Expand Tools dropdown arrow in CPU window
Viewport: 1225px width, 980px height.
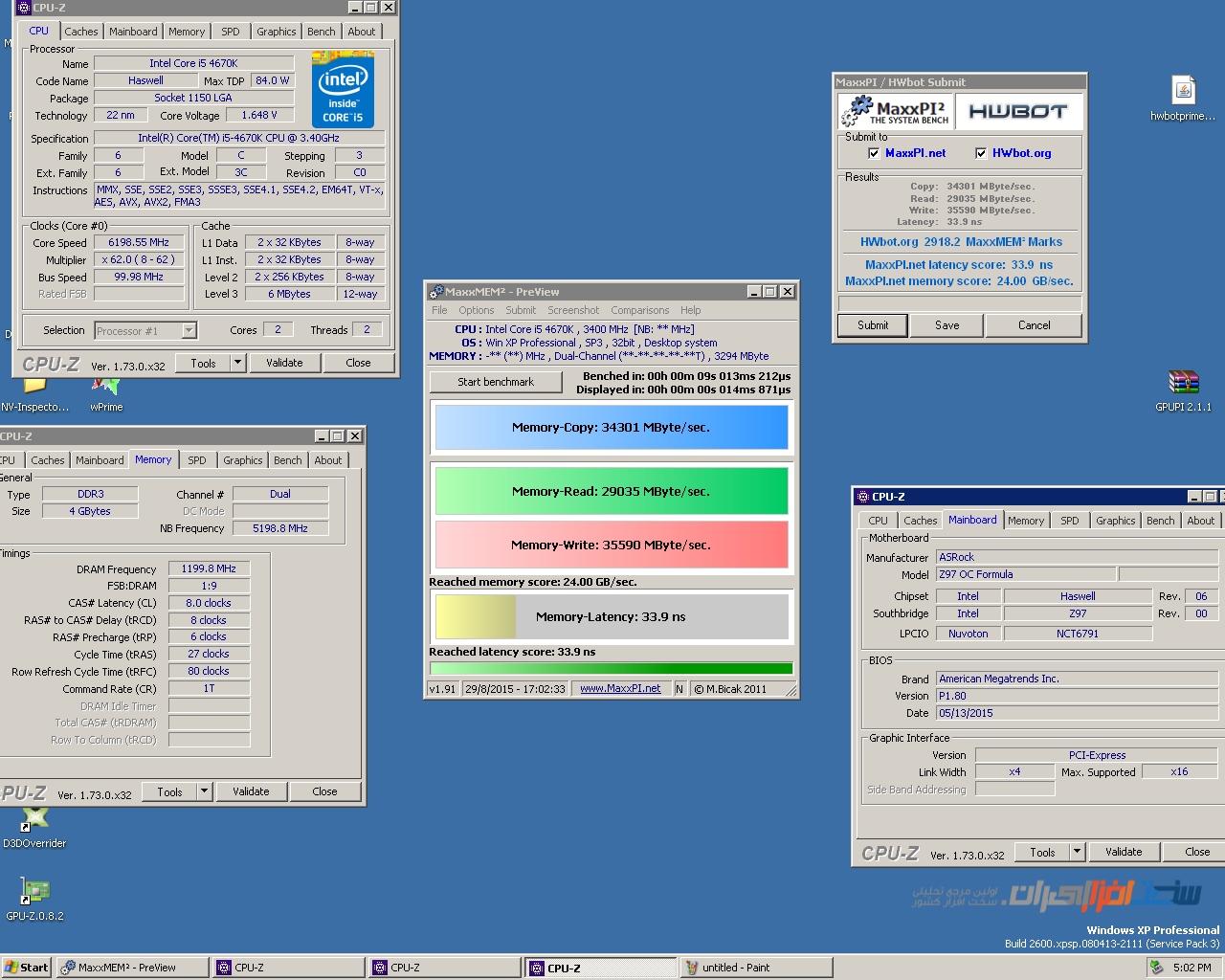[238, 363]
